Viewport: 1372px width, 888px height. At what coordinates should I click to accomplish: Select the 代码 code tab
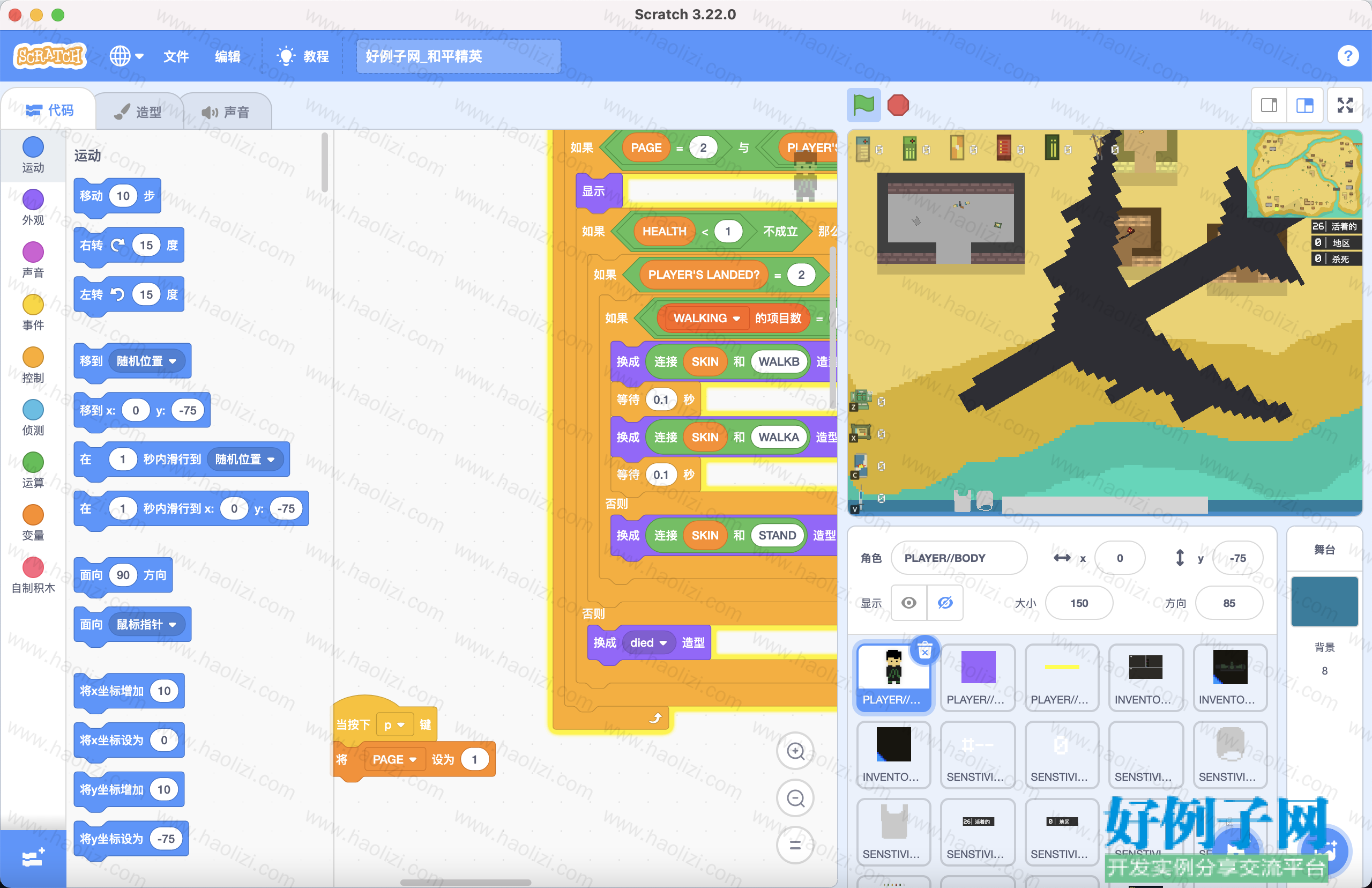click(x=49, y=110)
